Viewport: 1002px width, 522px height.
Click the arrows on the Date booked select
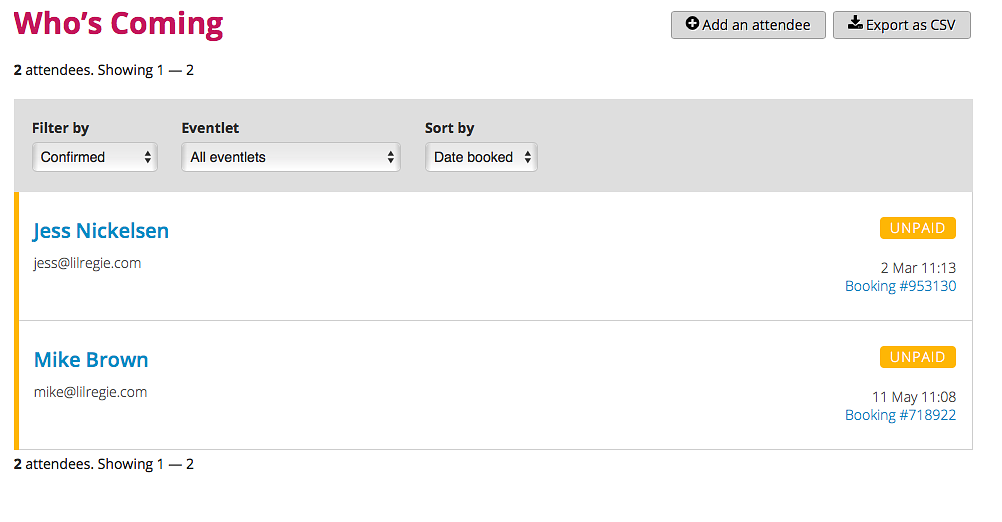[x=528, y=157]
